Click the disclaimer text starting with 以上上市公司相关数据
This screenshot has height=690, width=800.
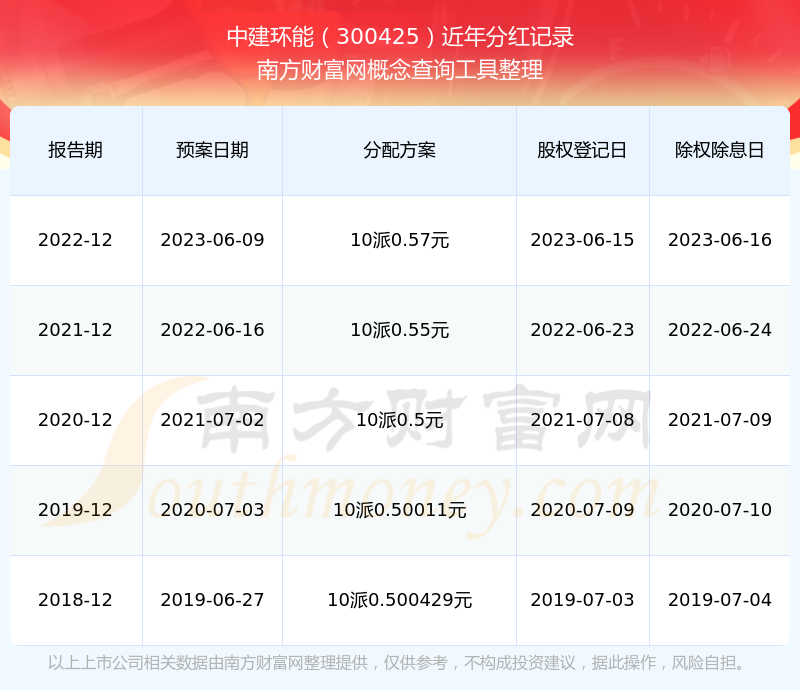click(396, 662)
